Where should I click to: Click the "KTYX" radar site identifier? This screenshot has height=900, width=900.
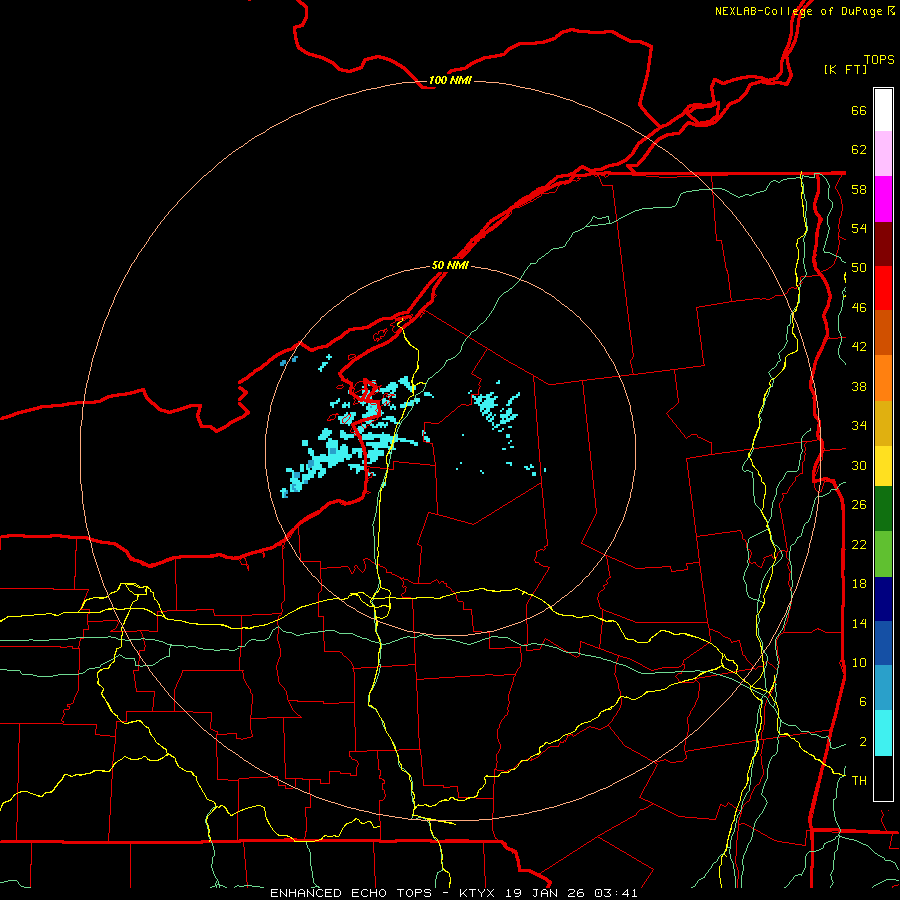[478, 893]
